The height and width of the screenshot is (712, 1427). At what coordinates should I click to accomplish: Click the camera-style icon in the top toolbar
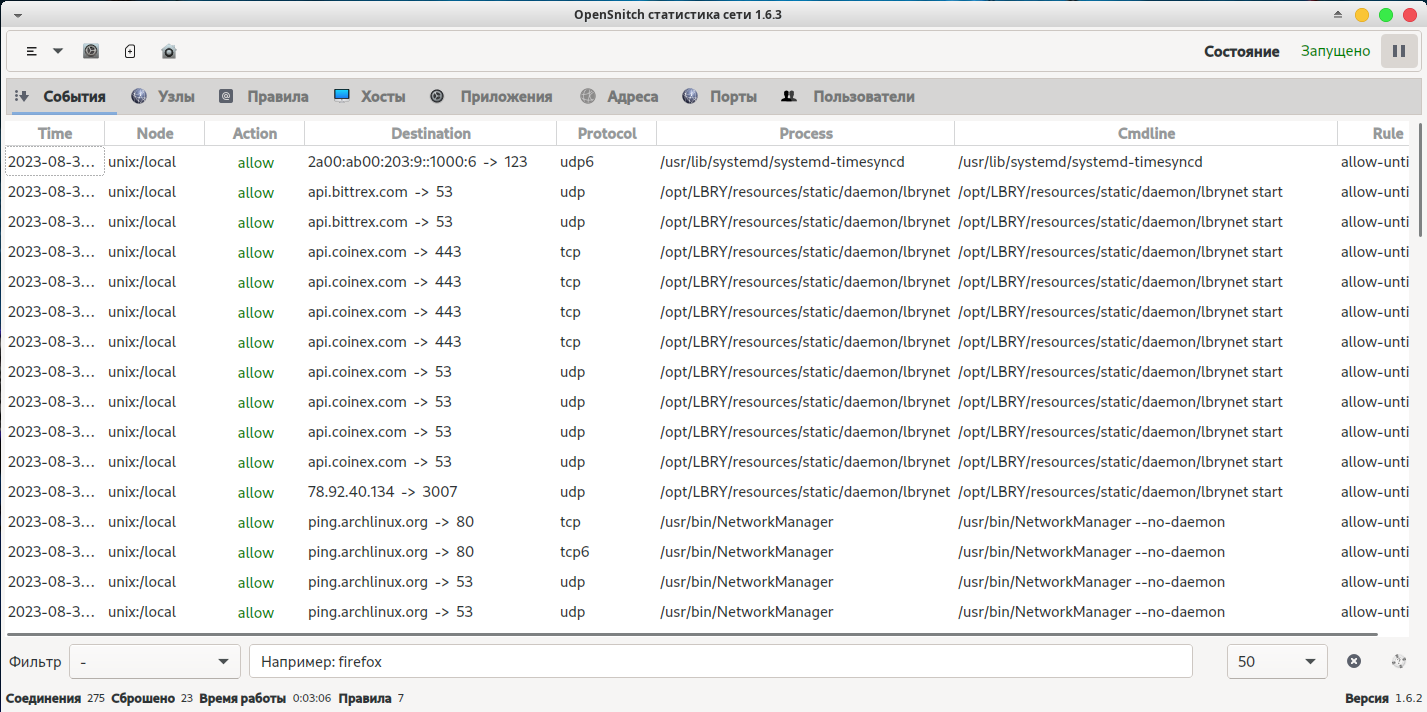tap(169, 51)
